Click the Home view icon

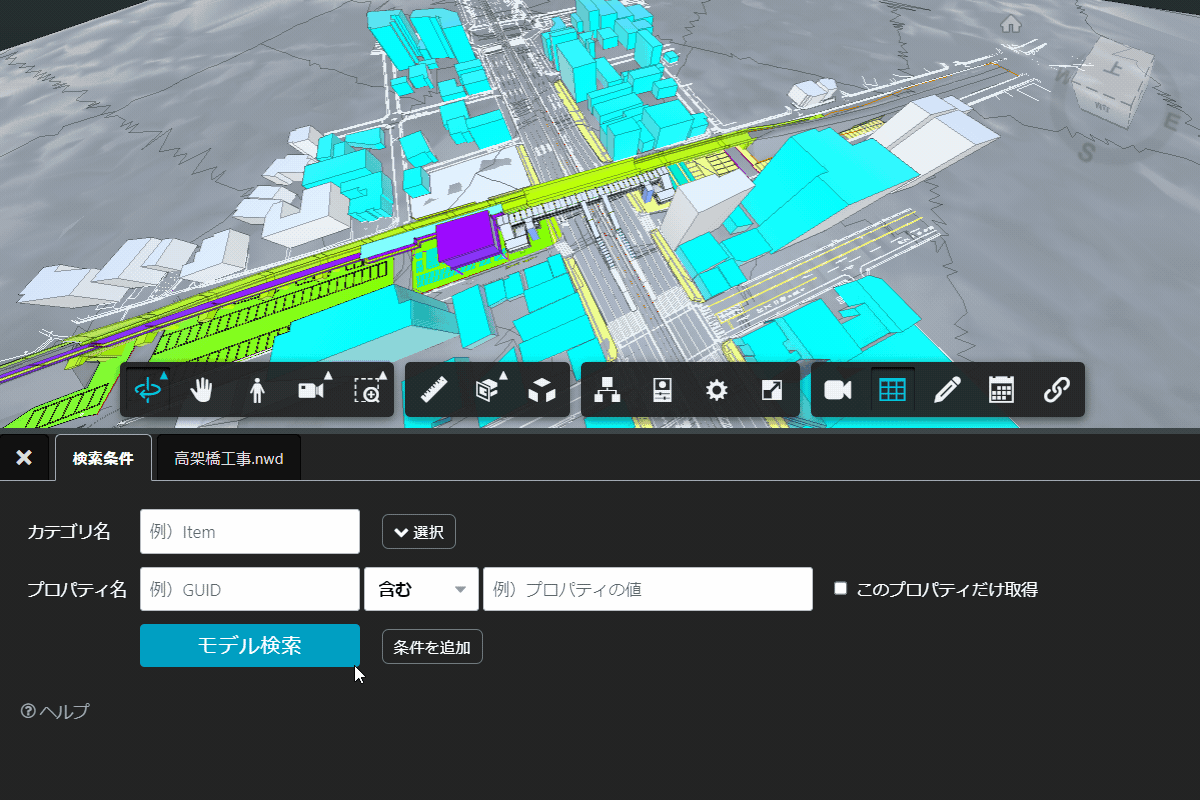[1011, 24]
